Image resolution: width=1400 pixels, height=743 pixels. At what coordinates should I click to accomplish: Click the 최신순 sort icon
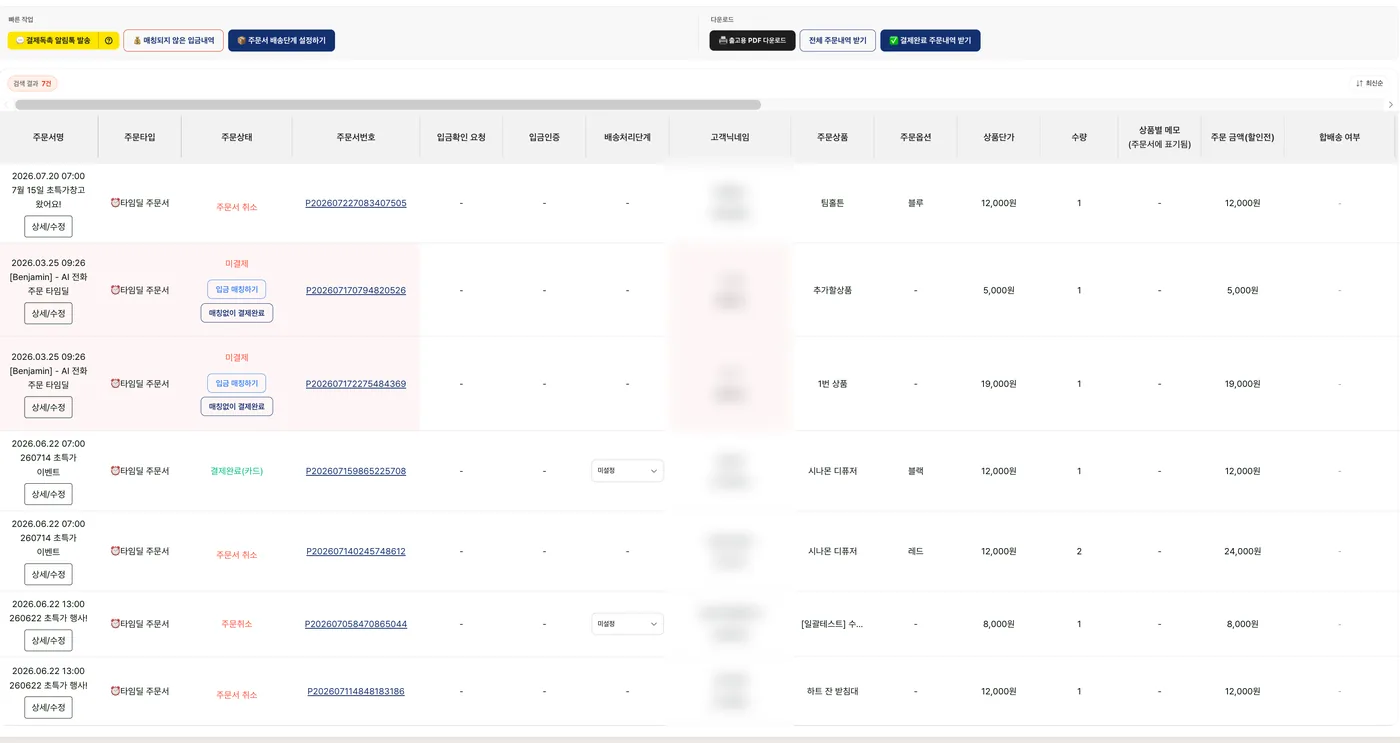pos(1360,83)
